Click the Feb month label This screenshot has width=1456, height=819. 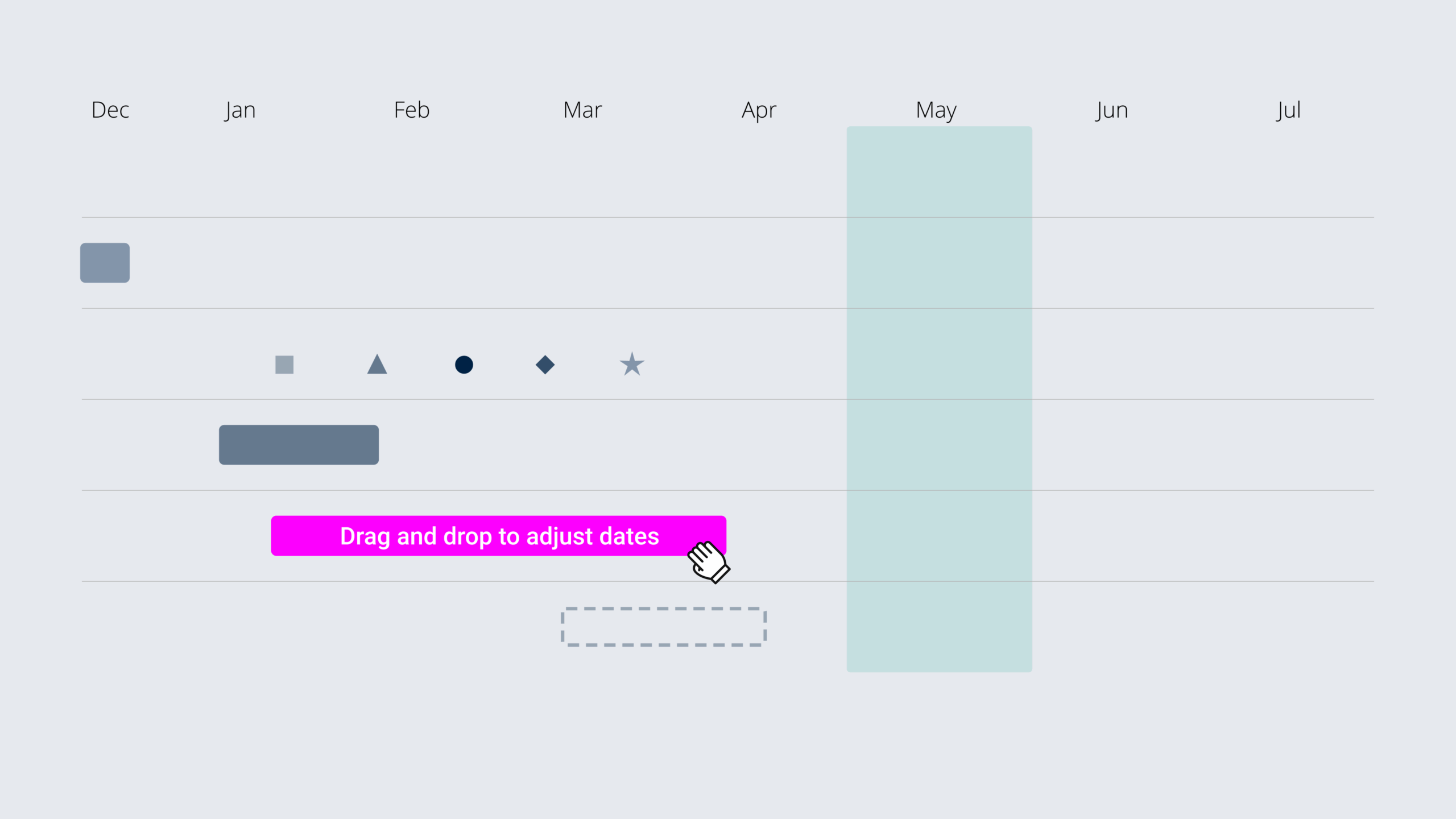point(412,110)
